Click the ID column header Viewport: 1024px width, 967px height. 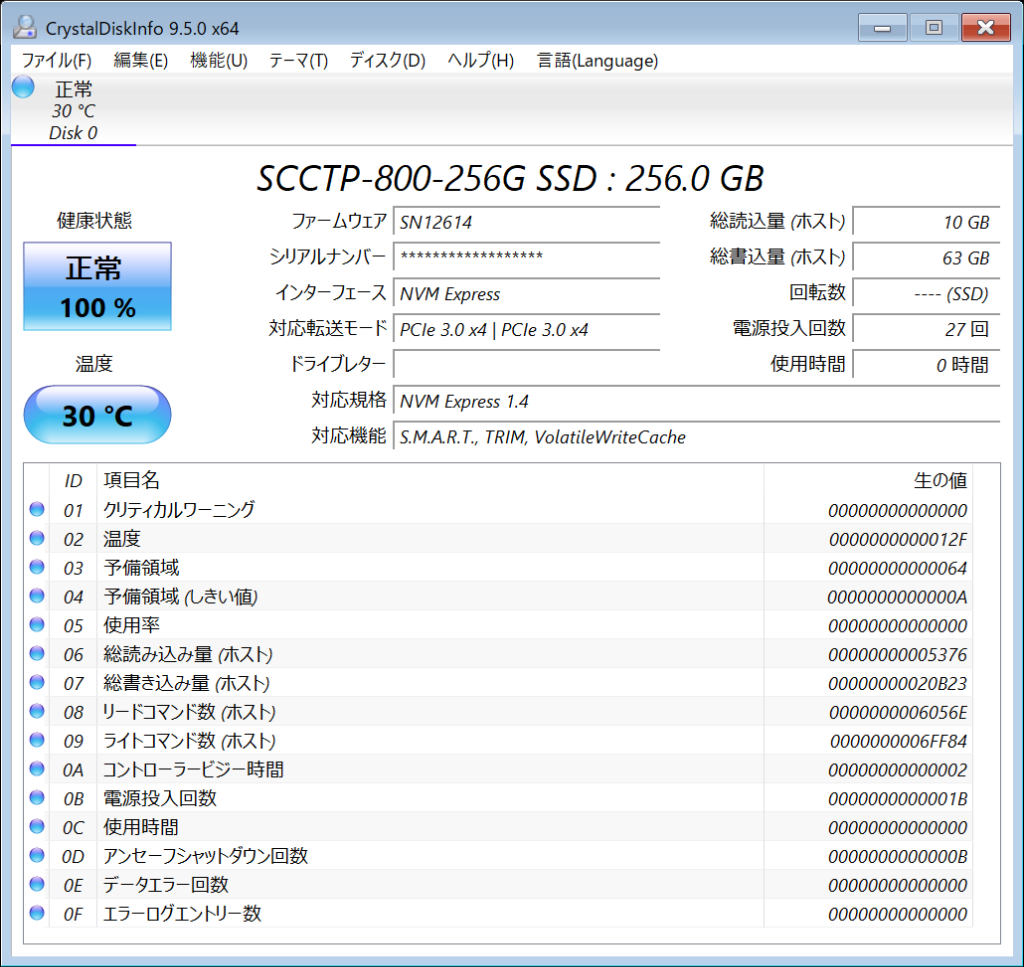pyautogui.click(x=73, y=481)
